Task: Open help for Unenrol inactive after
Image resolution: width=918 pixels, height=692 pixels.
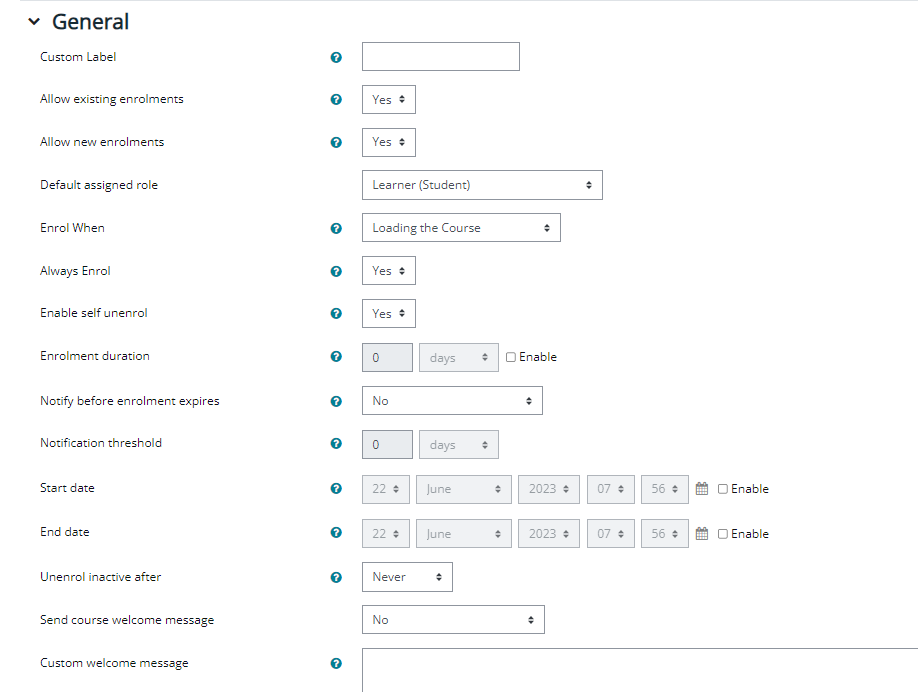Action: point(336,577)
